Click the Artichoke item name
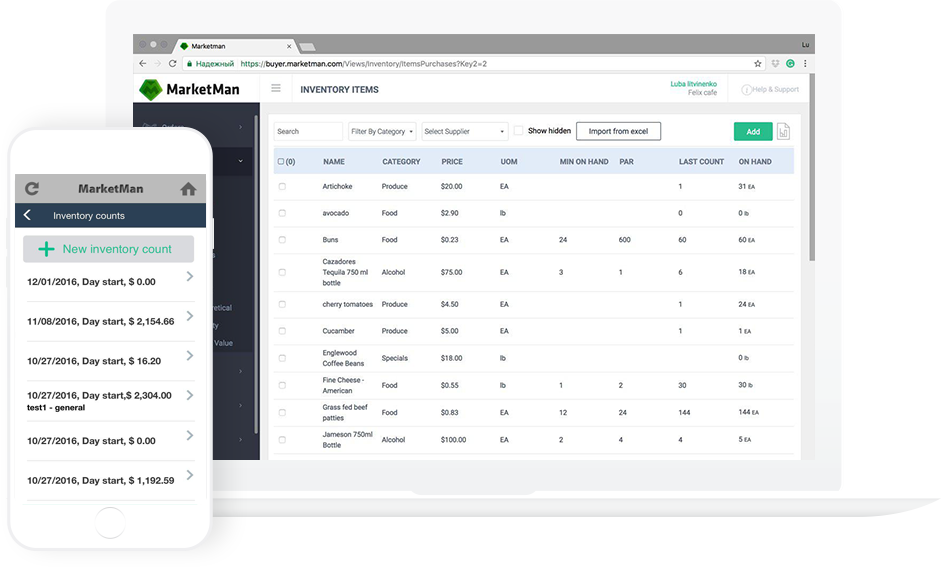Viewport: 941px width, 567px height. click(x=337, y=187)
